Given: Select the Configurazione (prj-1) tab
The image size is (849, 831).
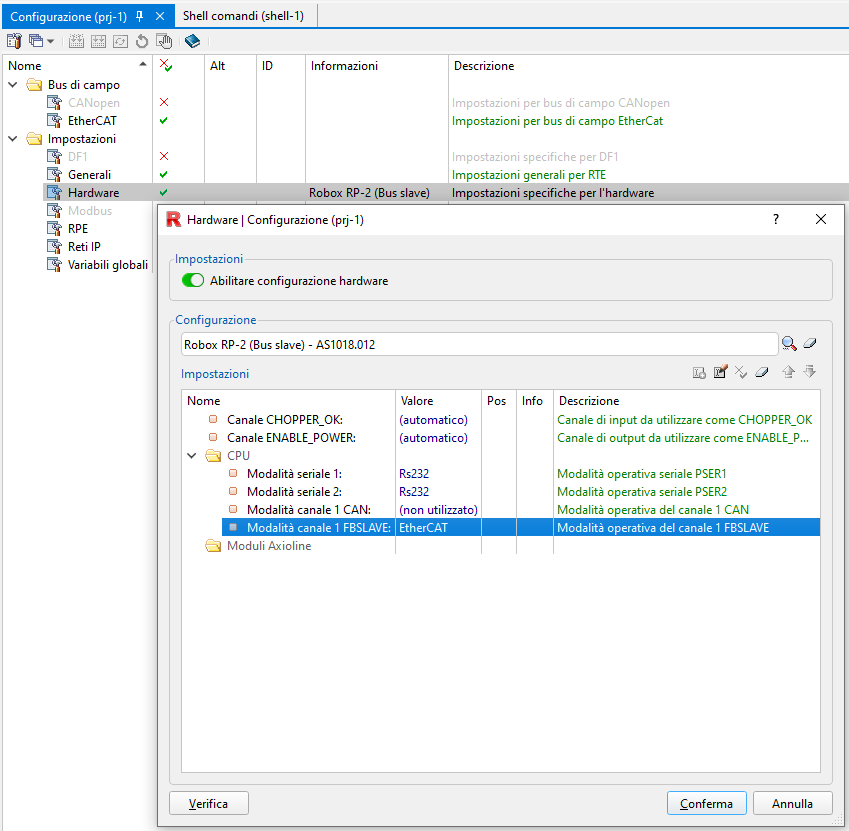Looking at the screenshot, I should [68, 17].
